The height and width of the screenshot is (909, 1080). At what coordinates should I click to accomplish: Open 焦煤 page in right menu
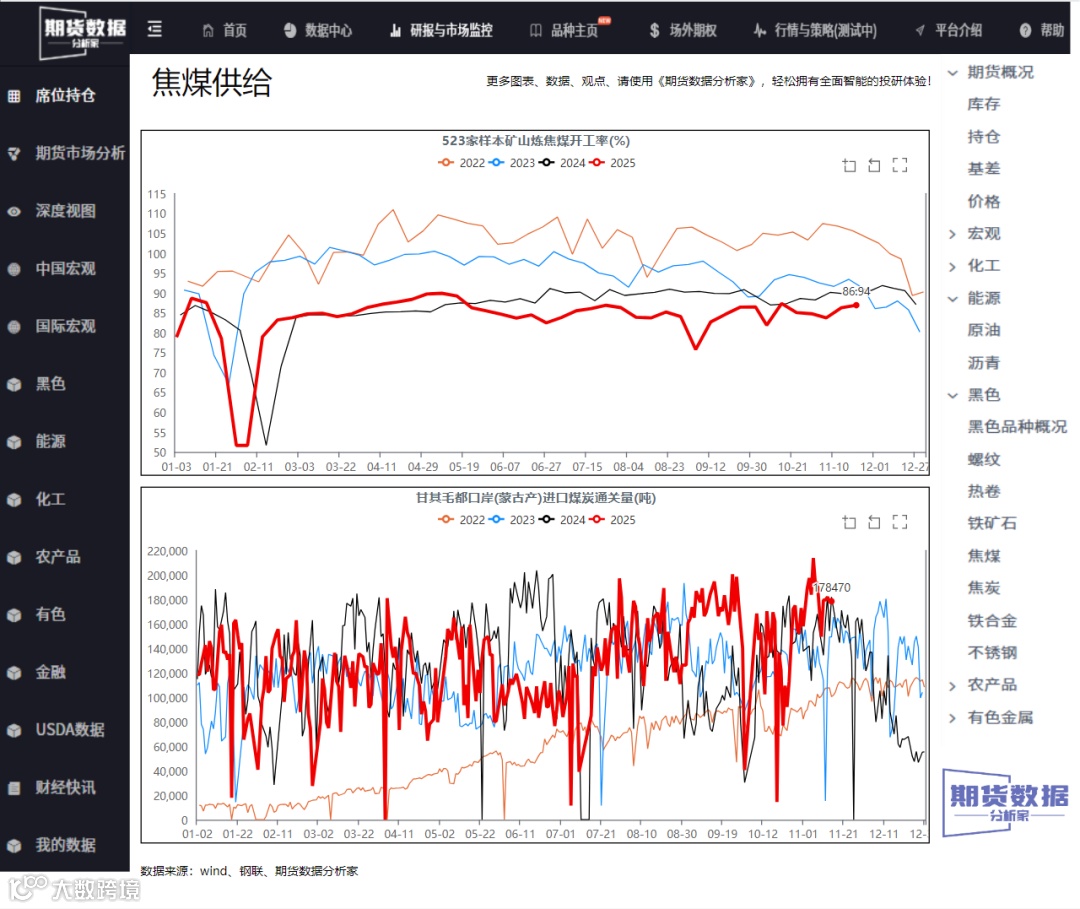tap(984, 556)
